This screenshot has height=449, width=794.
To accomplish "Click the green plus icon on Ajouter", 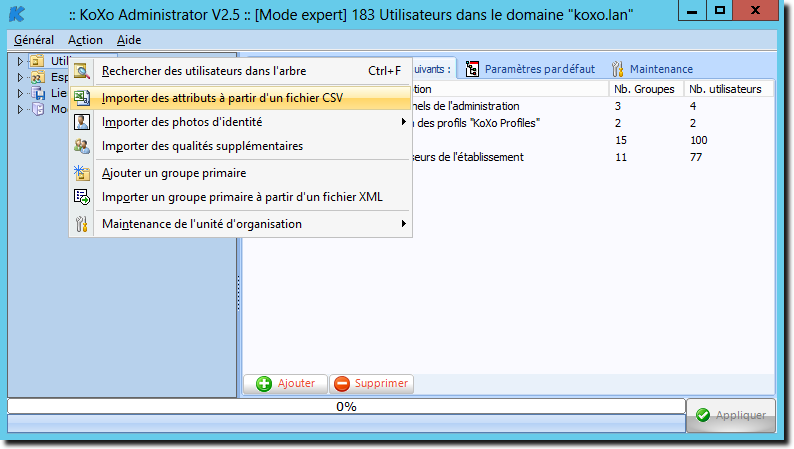I will pyautogui.click(x=263, y=384).
